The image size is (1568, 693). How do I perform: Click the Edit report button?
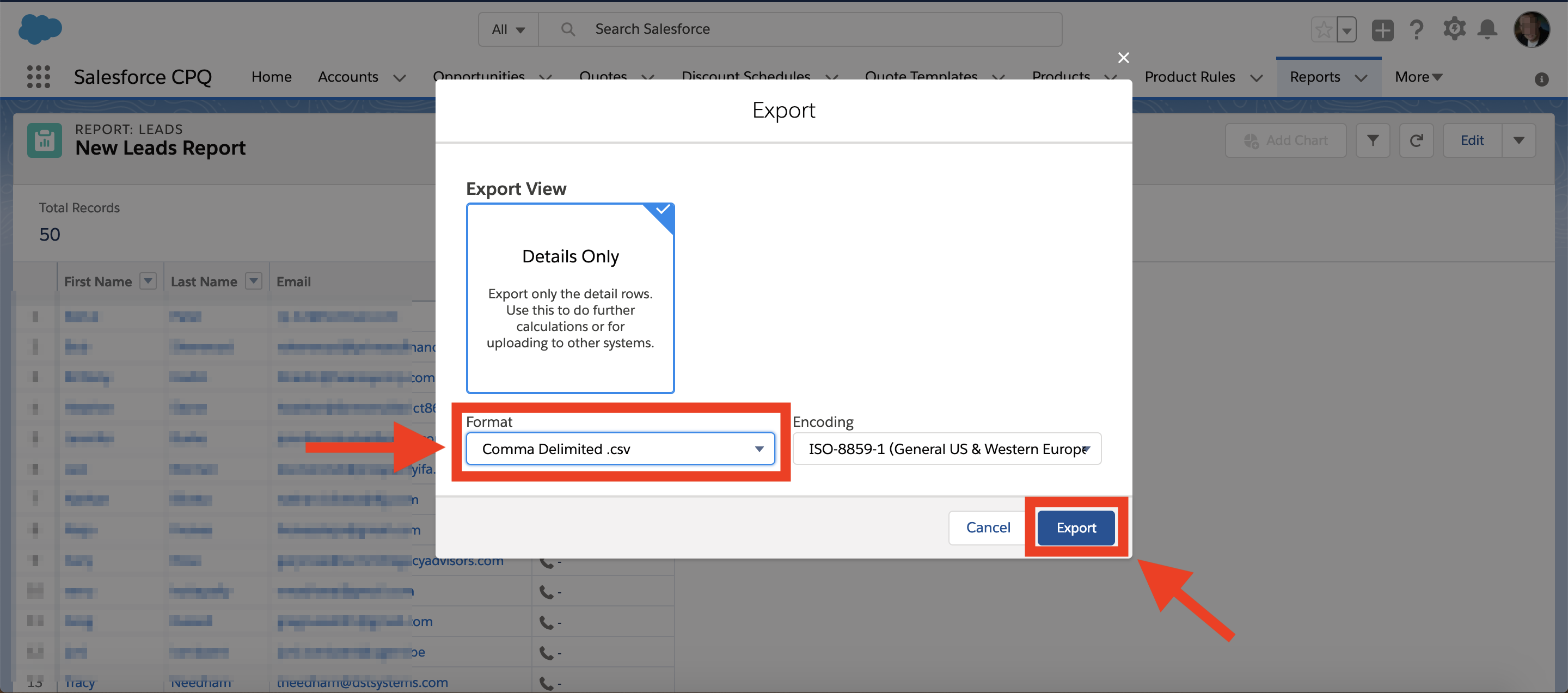click(x=1472, y=140)
